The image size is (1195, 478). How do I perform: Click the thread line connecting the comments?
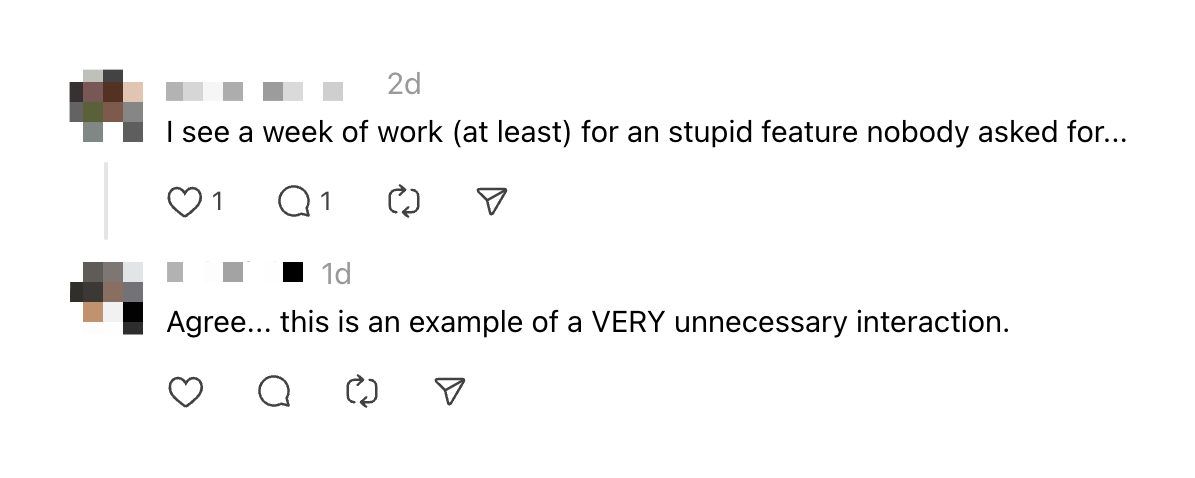[x=106, y=201]
